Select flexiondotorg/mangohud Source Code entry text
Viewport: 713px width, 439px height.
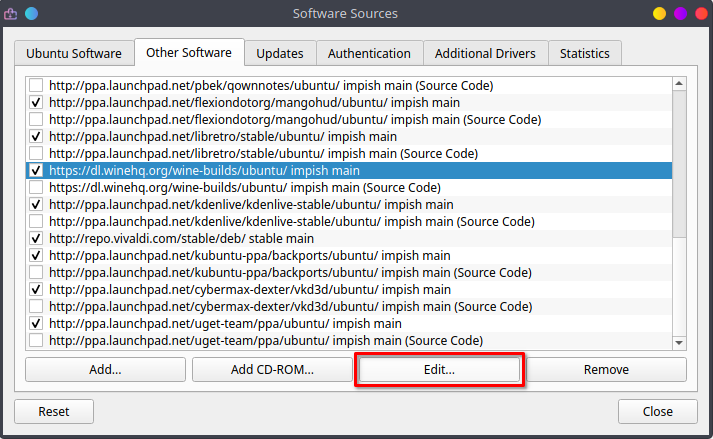295,120
